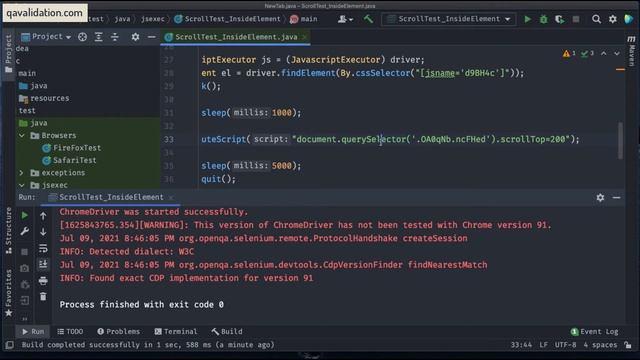Open IDE settings gear in top toolbar
The image size is (640, 360).
pos(613,19)
